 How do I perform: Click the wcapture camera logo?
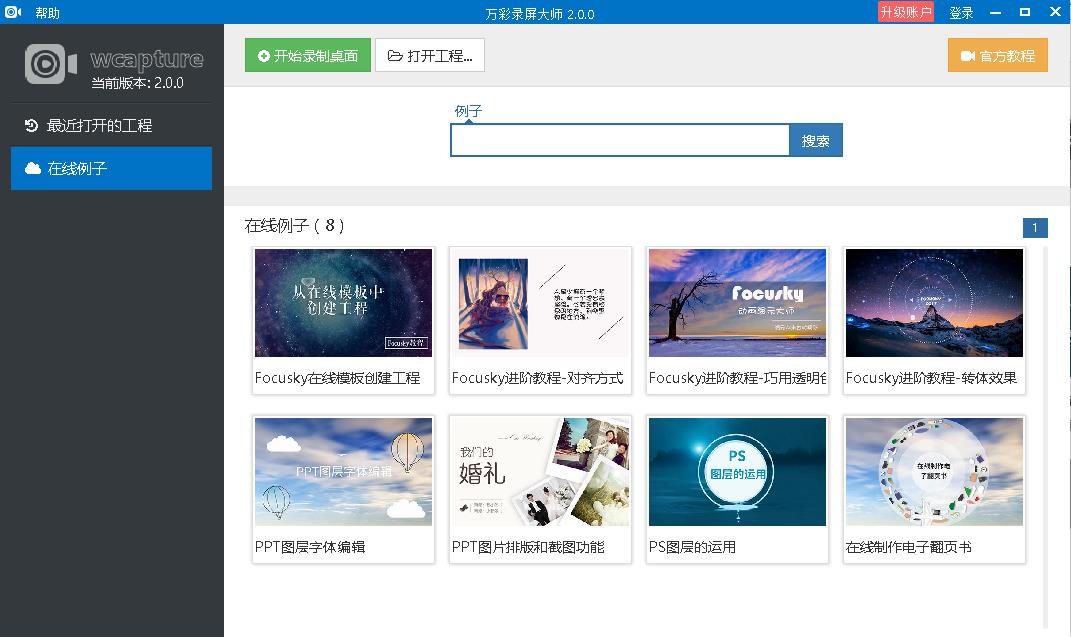pyautogui.click(x=51, y=64)
